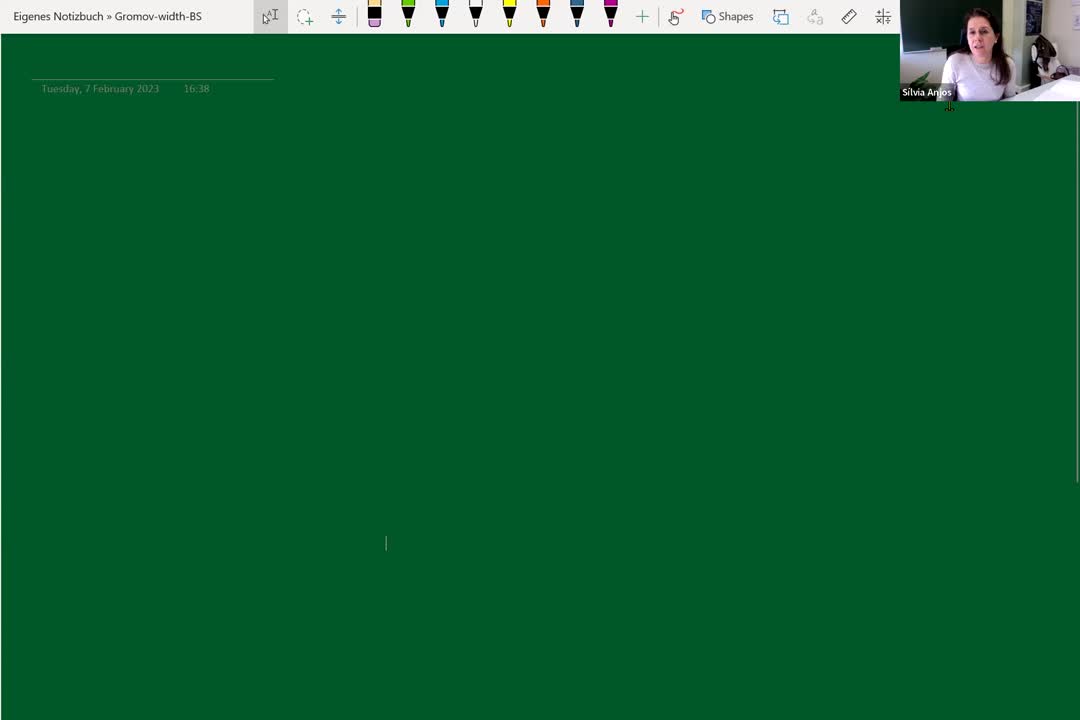Choose the eraser tool

[374, 15]
